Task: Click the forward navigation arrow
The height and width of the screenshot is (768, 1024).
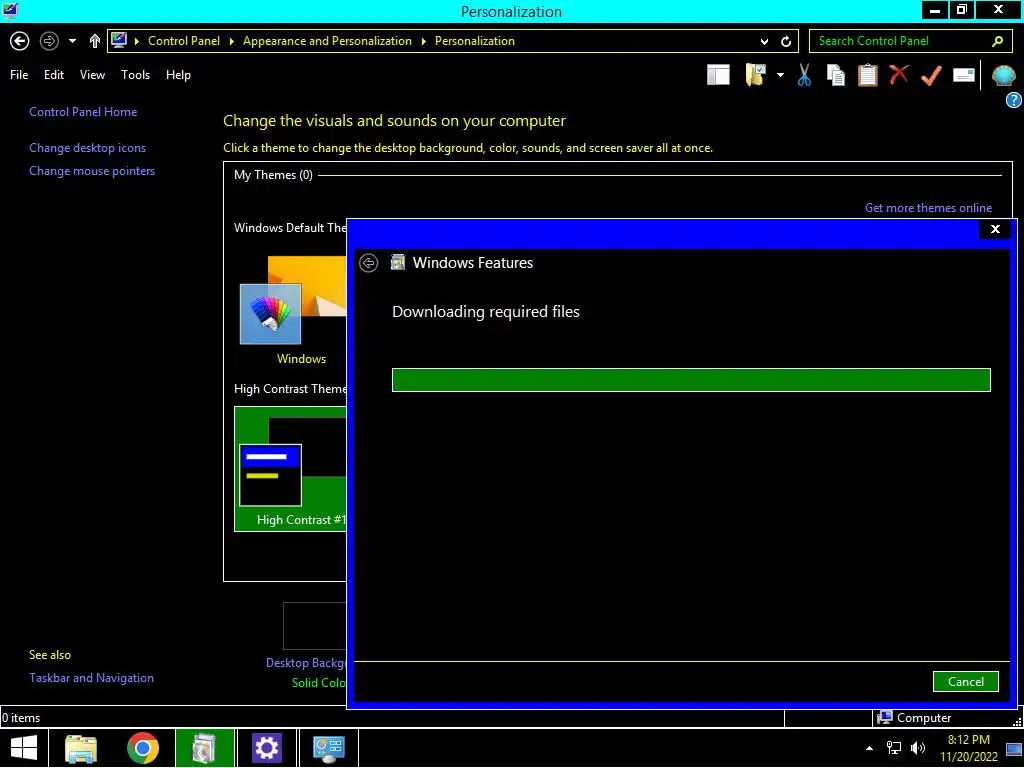Action: 49,41
